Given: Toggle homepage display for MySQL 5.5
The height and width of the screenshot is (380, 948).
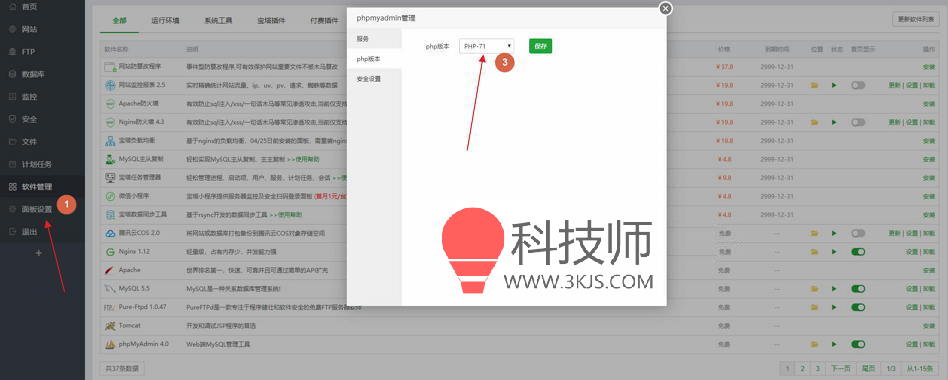Looking at the screenshot, I should tap(858, 289).
